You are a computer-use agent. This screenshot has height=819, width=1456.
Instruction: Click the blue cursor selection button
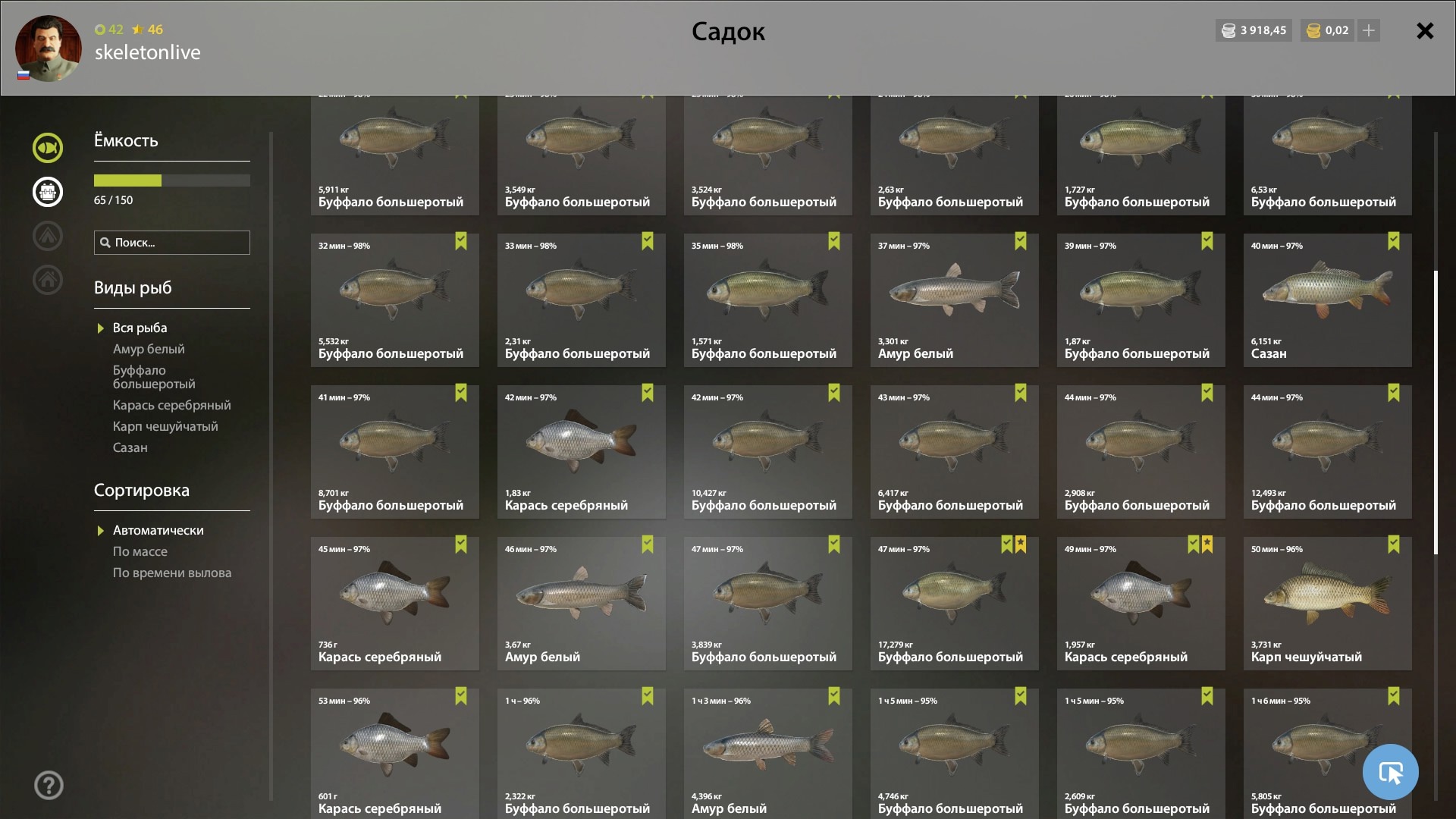tap(1390, 772)
